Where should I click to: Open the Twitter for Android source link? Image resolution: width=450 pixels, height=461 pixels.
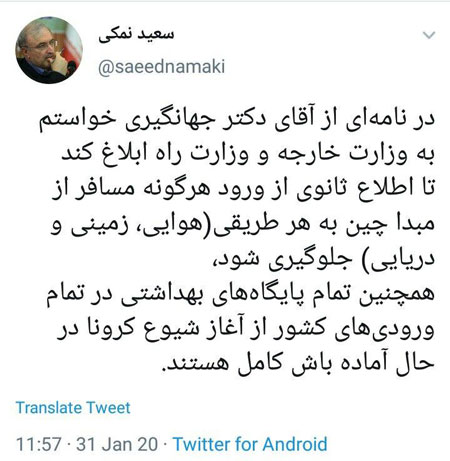[250, 444]
